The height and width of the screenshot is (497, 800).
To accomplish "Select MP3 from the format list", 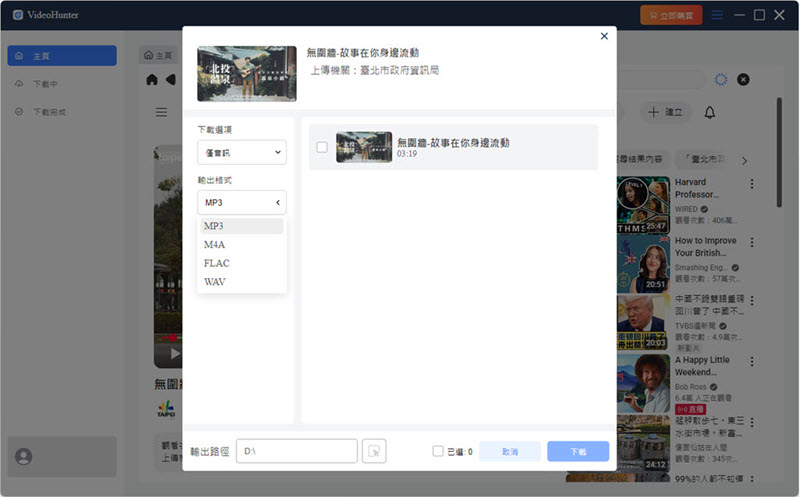I will click(x=242, y=226).
